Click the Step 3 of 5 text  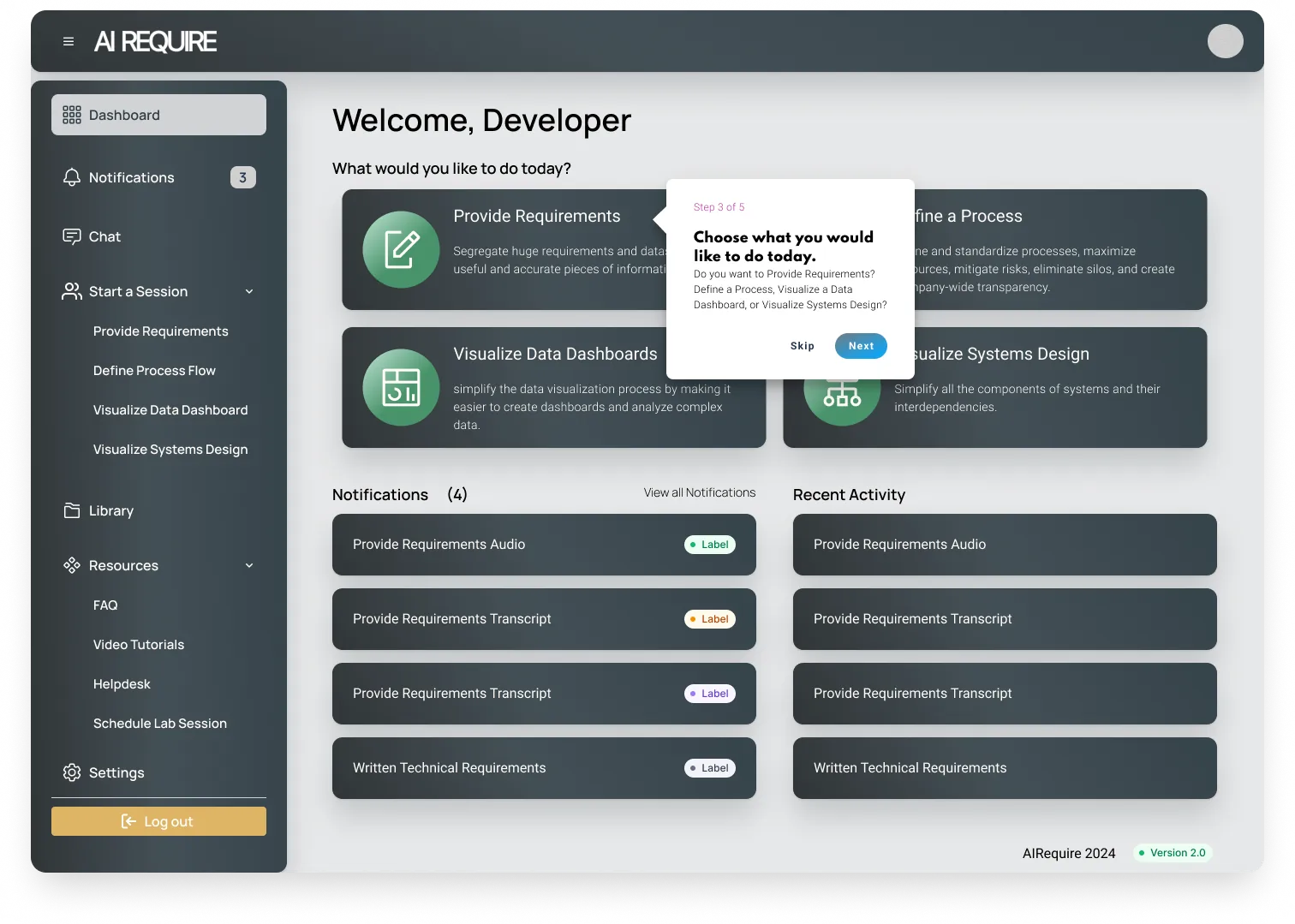pyautogui.click(x=719, y=207)
